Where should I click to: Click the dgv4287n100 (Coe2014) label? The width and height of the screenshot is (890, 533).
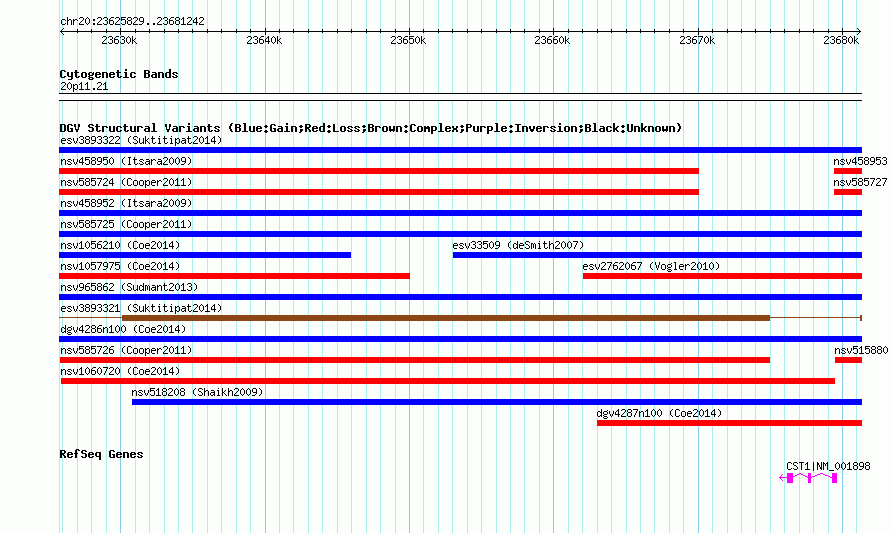point(660,413)
